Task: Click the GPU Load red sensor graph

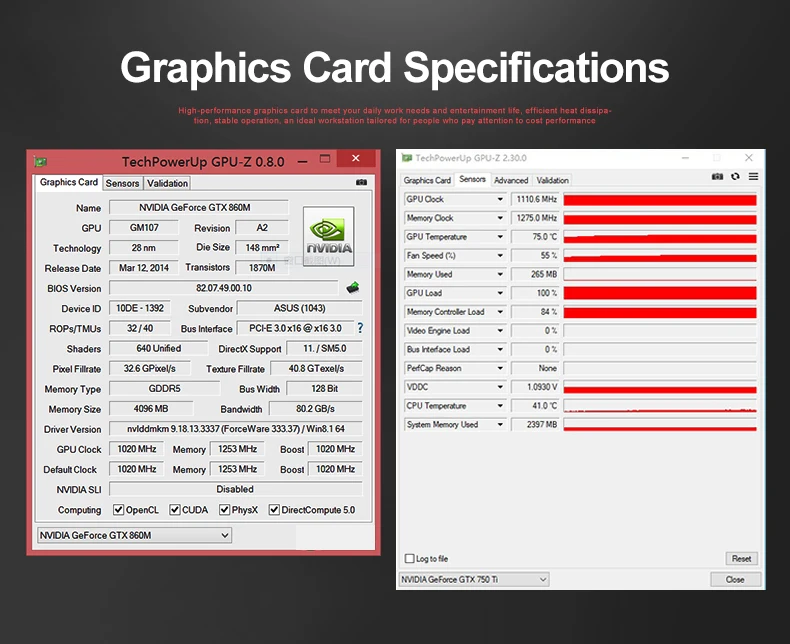Action: [660, 293]
